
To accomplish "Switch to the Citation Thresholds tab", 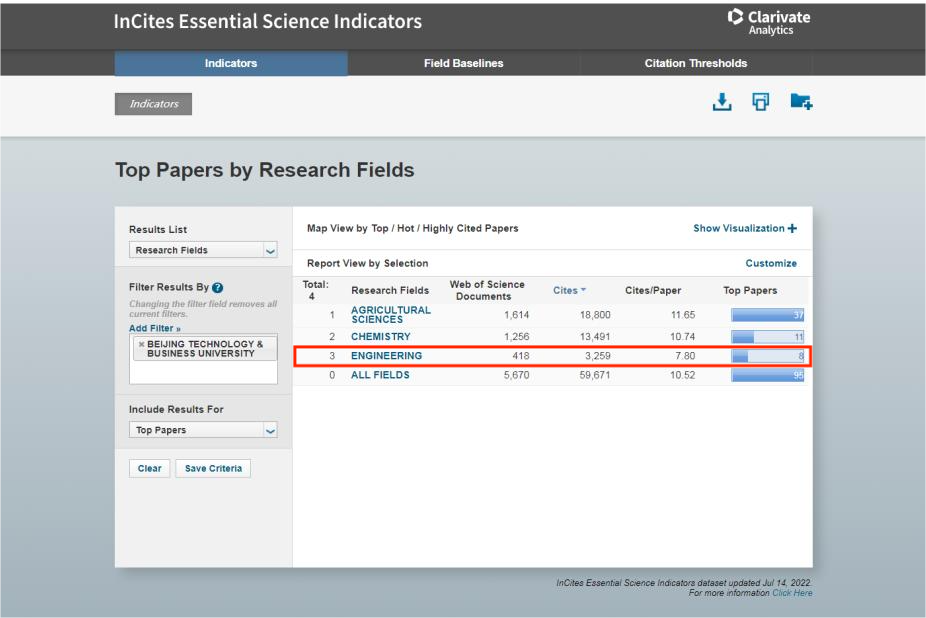I will click(x=696, y=63).
